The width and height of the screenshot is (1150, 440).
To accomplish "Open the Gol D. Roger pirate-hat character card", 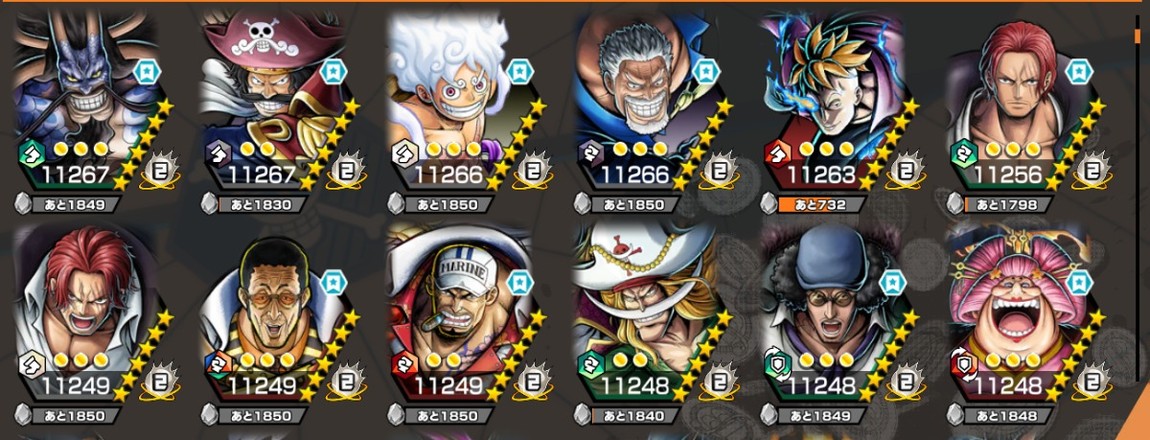I will pos(281,101).
